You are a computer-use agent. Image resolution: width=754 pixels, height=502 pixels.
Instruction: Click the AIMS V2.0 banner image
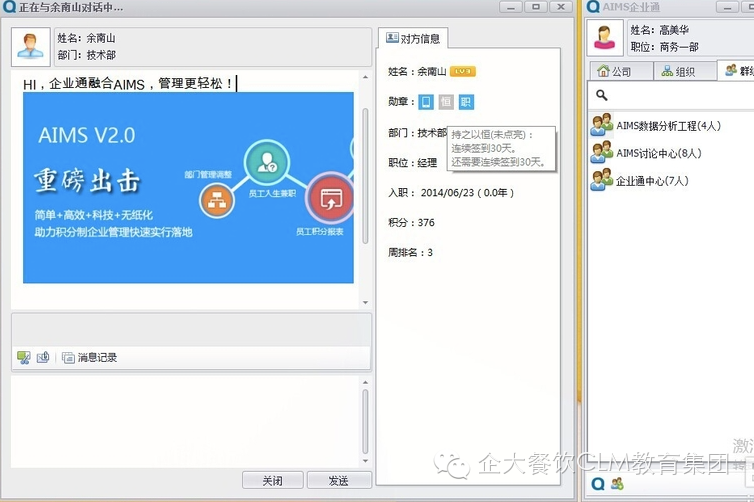tap(188, 188)
